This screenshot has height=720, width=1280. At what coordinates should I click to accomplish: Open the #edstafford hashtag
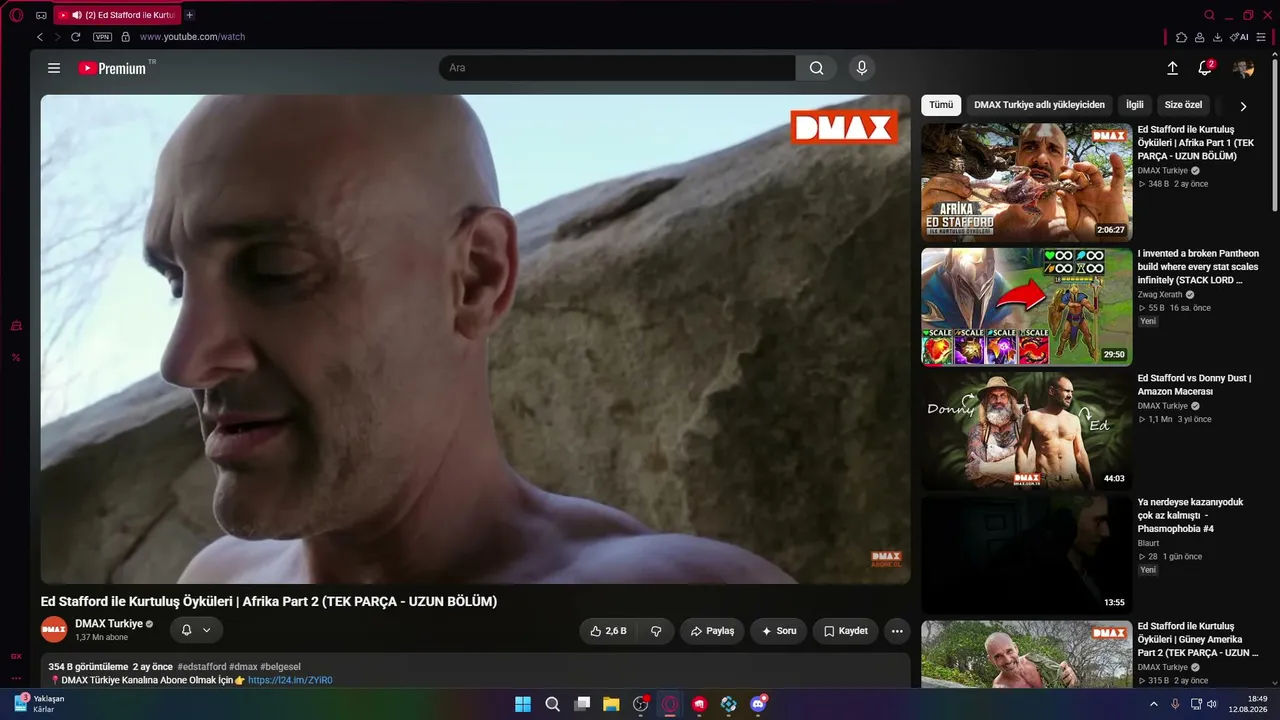click(x=202, y=667)
